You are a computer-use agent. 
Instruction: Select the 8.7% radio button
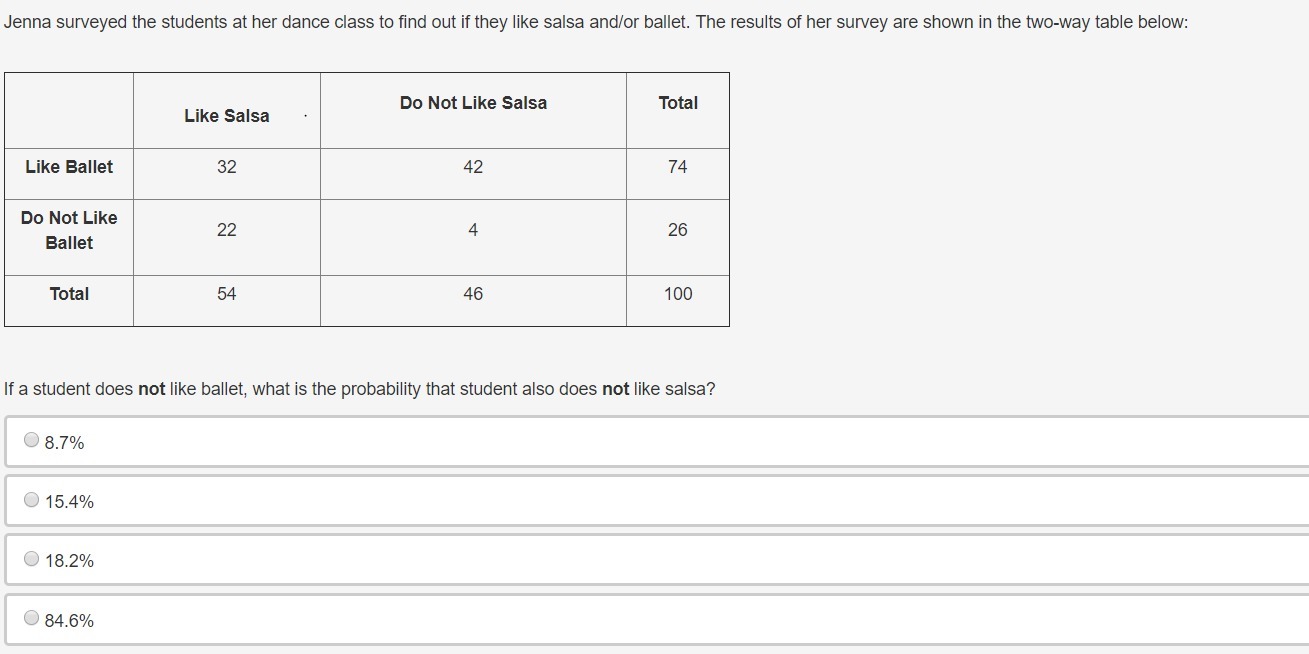point(32,440)
